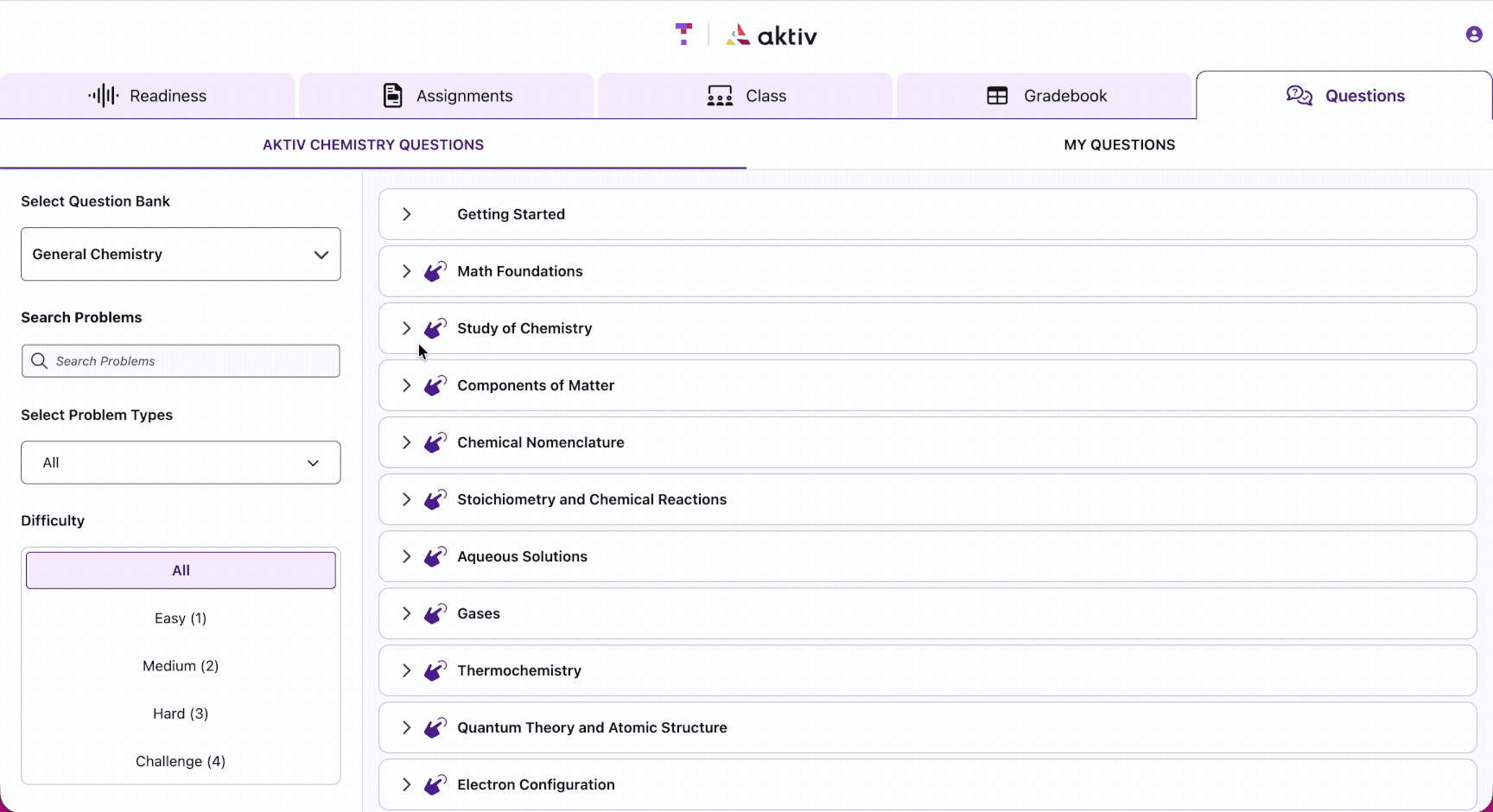Click the Thermochemistry flask icon
Image resolution: width=1493 pixels, height=812 pixels.
(x=435, y=670)
